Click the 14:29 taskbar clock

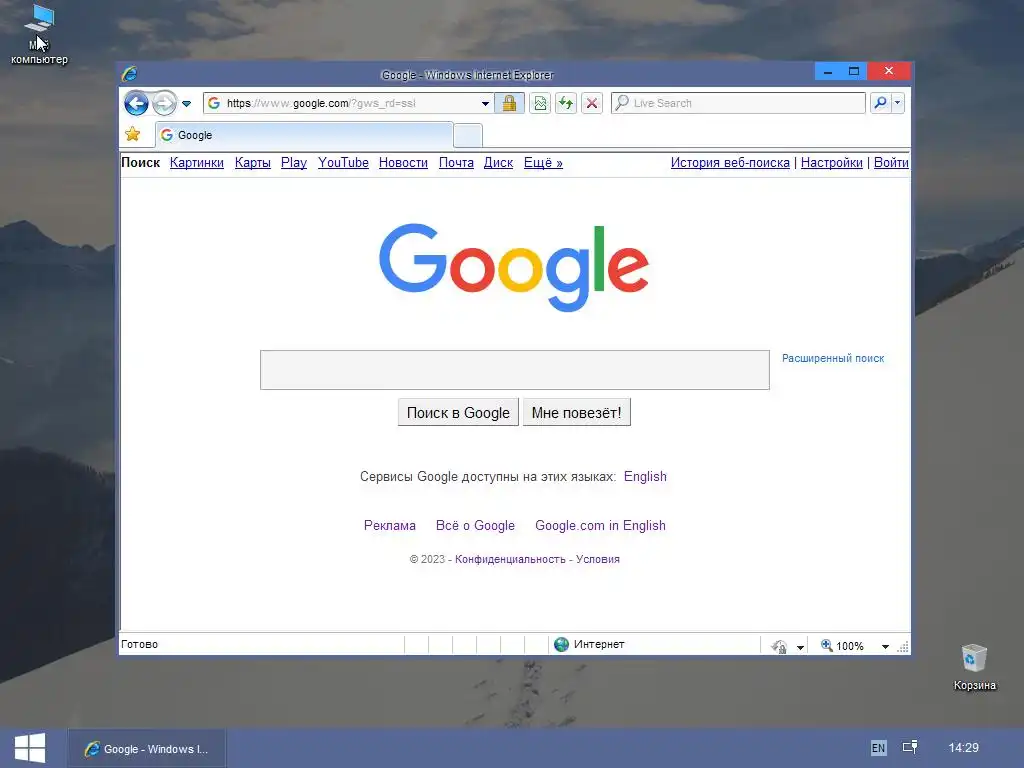963,747
